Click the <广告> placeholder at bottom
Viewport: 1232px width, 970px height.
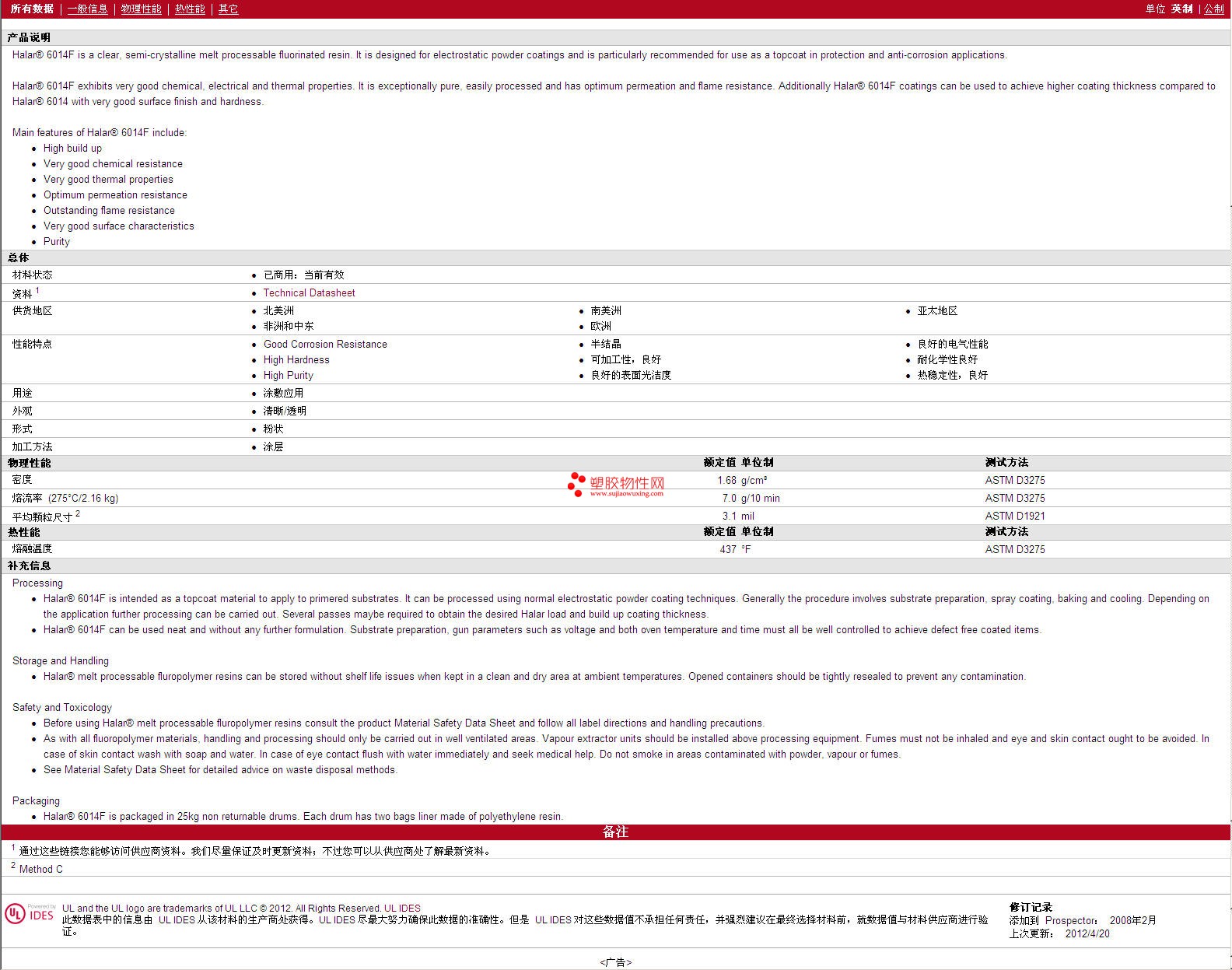tap(616, 963)
